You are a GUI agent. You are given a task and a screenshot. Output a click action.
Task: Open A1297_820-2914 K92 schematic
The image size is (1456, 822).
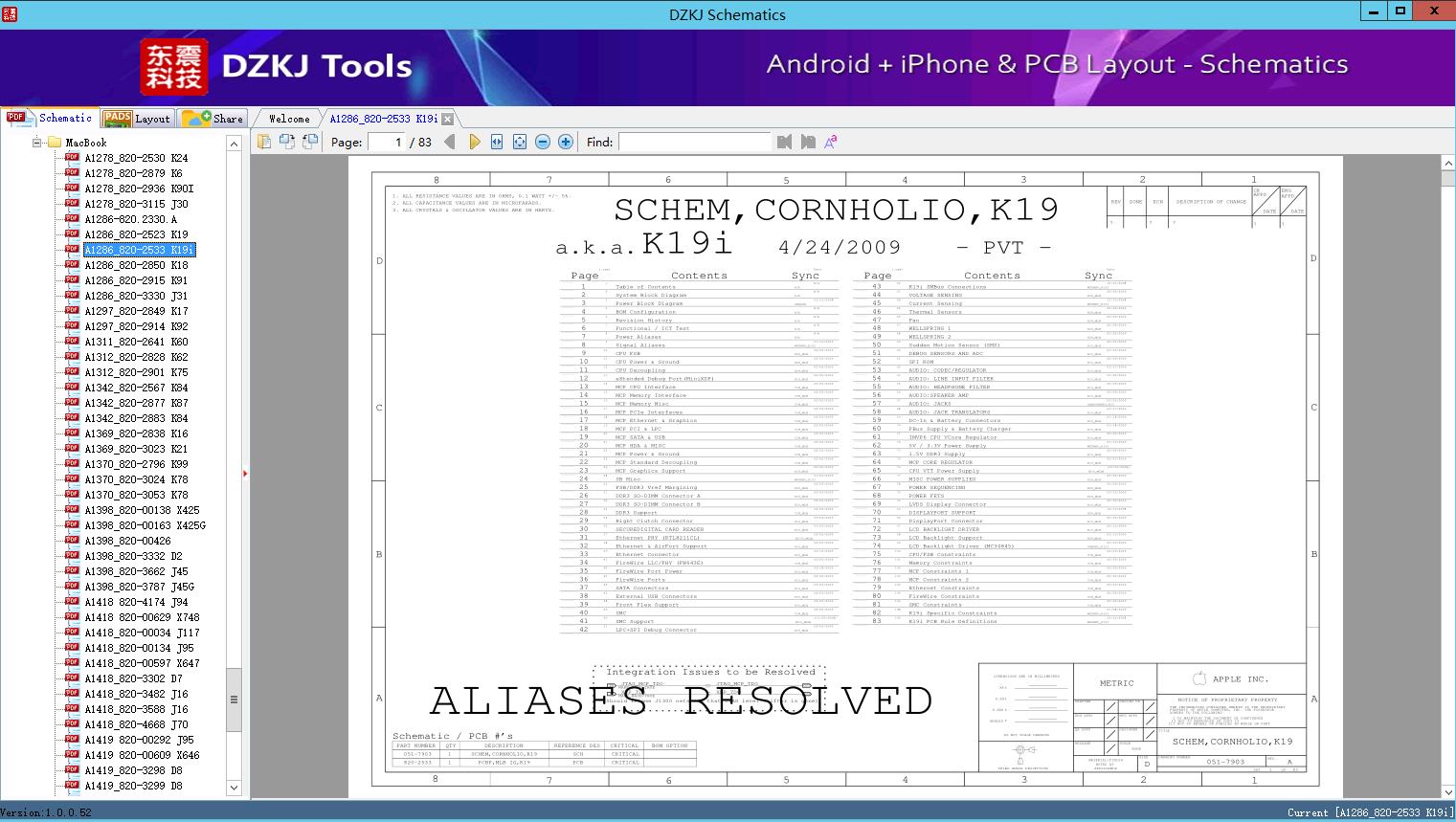pyautogui.click(x=136, y=326)
